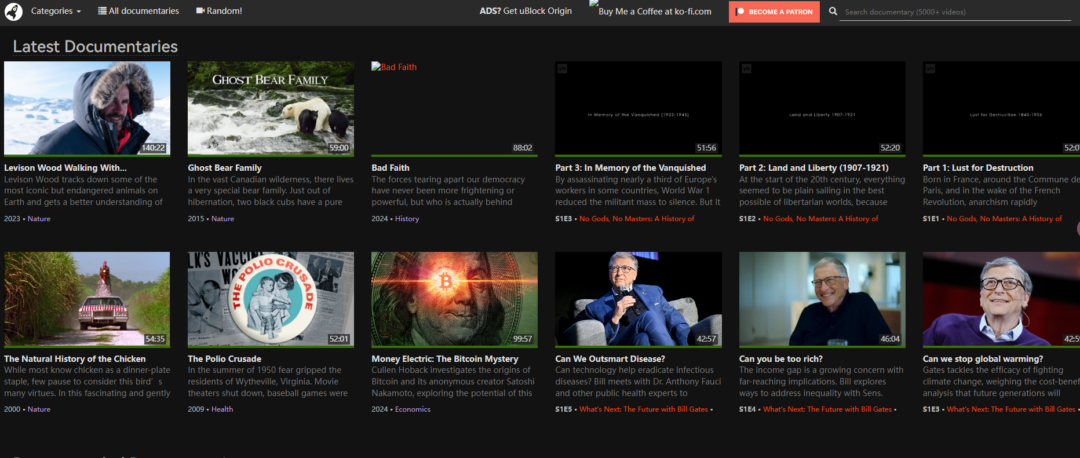Click Health category tag under Polio Crusade
Image resolution: width=1080 pixels, height=458 pixels.
tap(222, 409)
